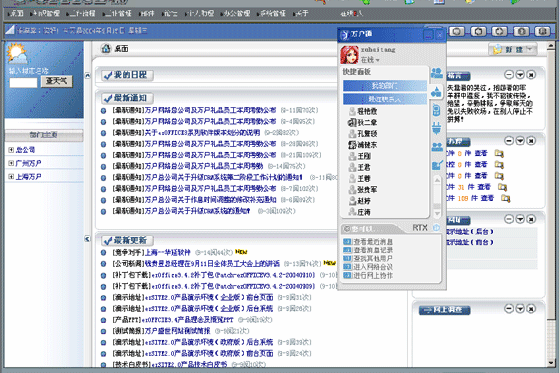Open dropdown arrow of motto widget

click(x=520, y=75)
